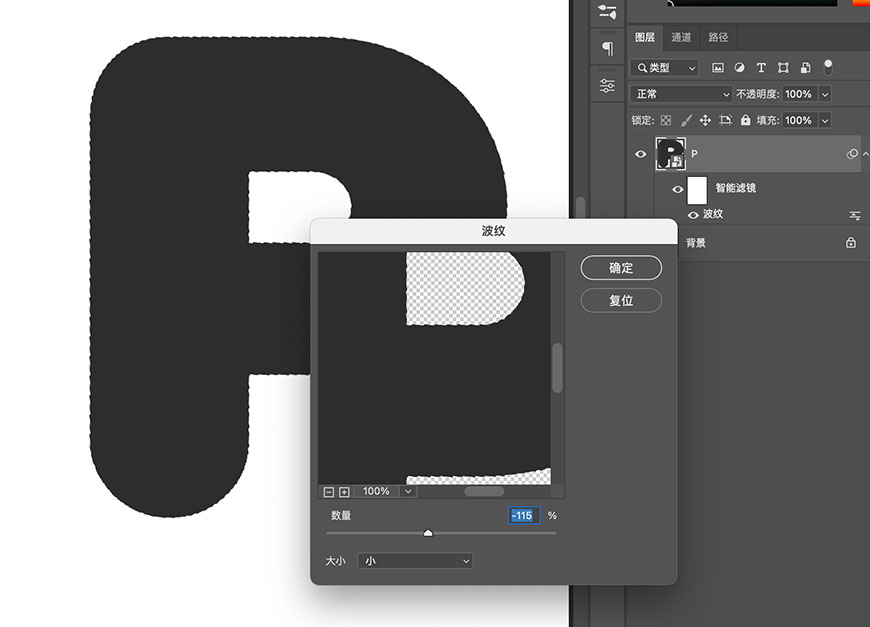Filter layers by shape layer icon
The image size is (870, 627).
point(783,68)
